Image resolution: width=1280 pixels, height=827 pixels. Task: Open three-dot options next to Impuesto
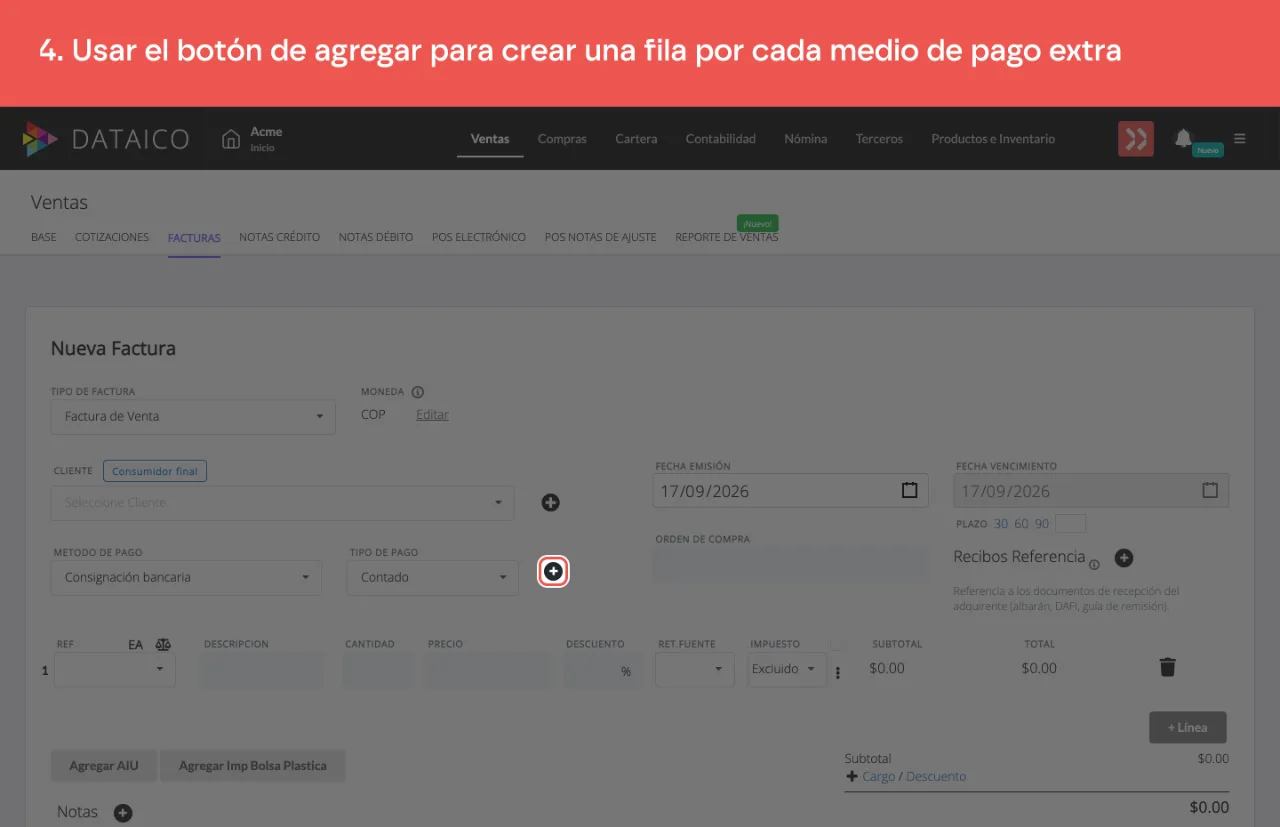click(838, 673)
